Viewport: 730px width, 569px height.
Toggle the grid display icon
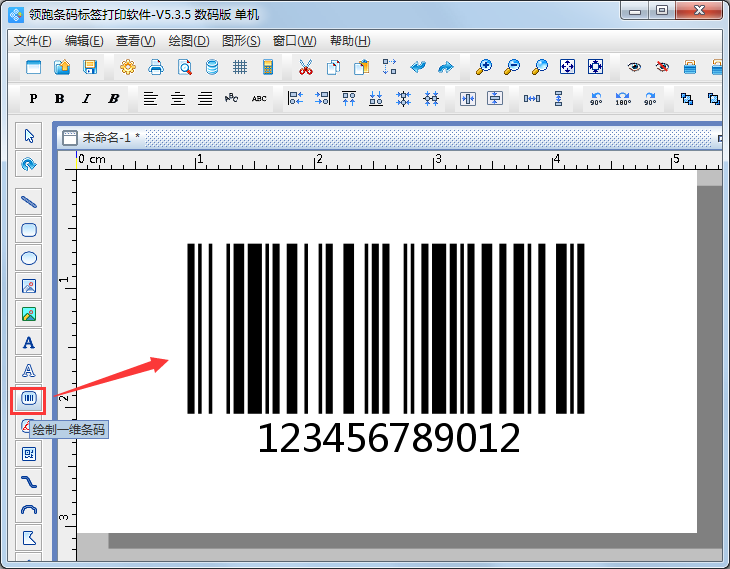click(240, 67)
